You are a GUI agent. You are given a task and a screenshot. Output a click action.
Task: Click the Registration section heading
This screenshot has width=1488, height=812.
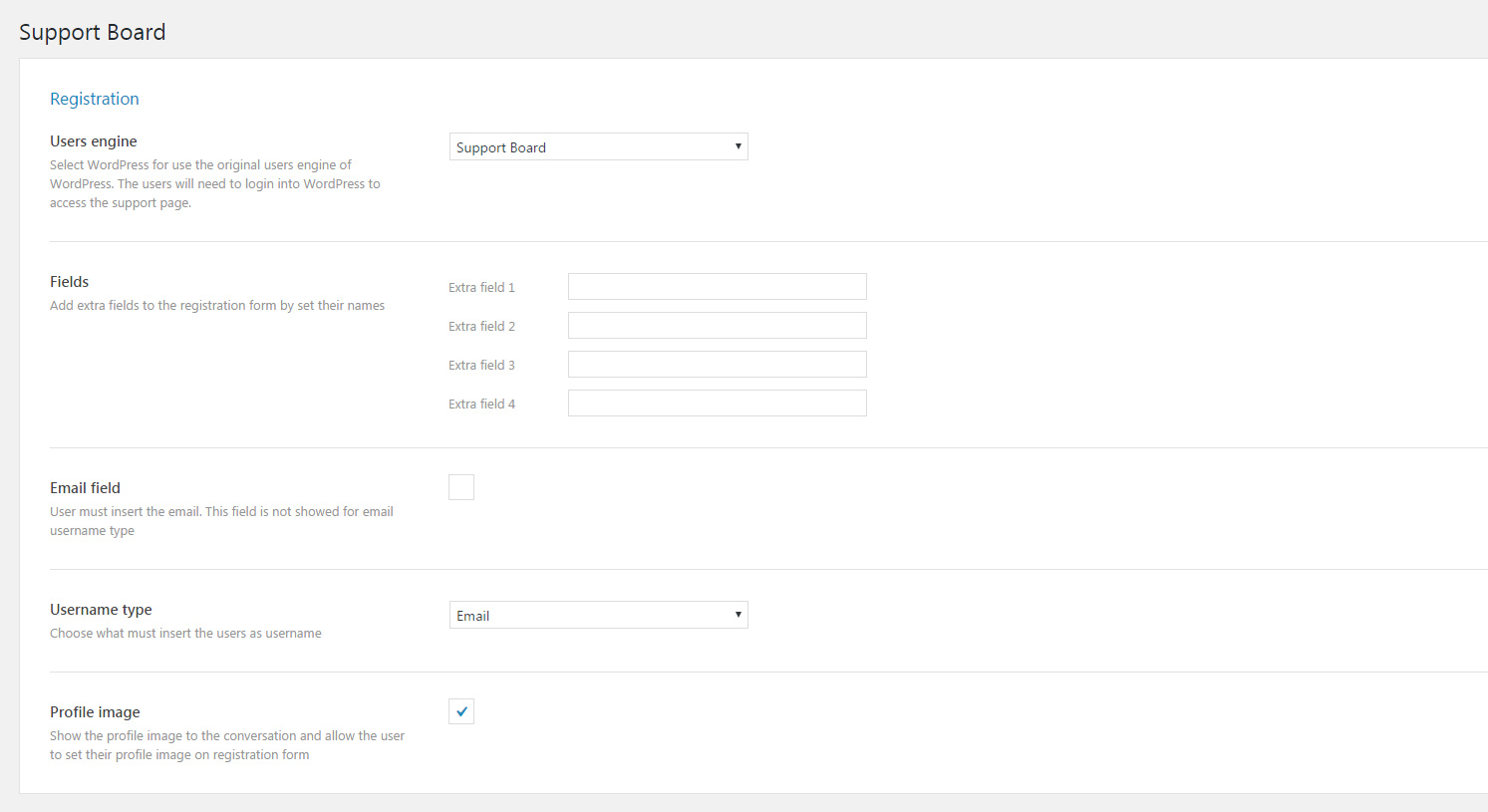point(95,99)
